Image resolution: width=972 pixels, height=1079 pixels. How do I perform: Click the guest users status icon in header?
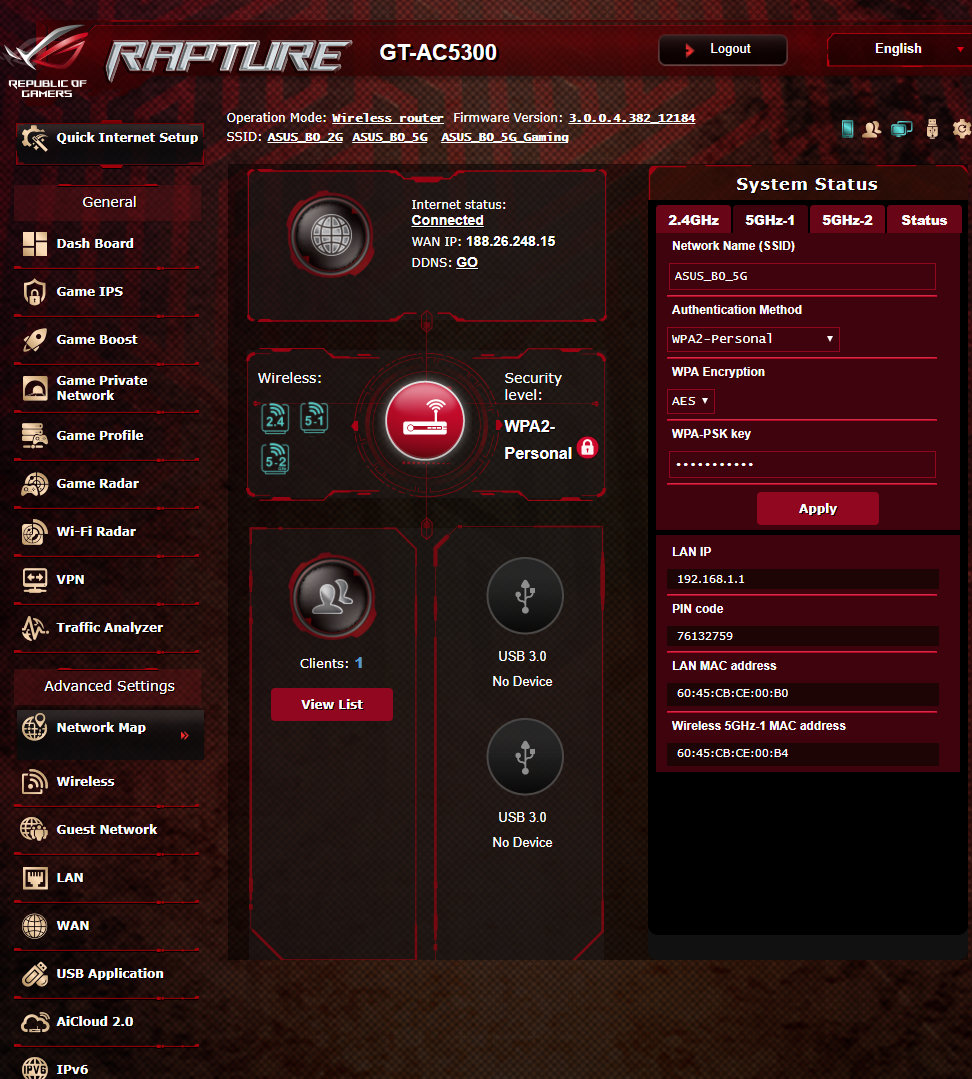click(x=872, y=129)
